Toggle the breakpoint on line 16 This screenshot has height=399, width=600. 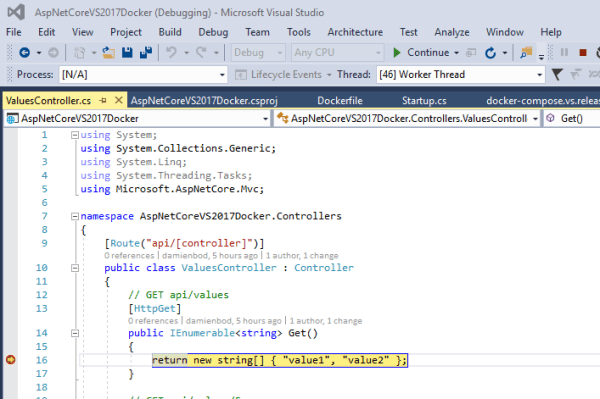tap(11, 360)
